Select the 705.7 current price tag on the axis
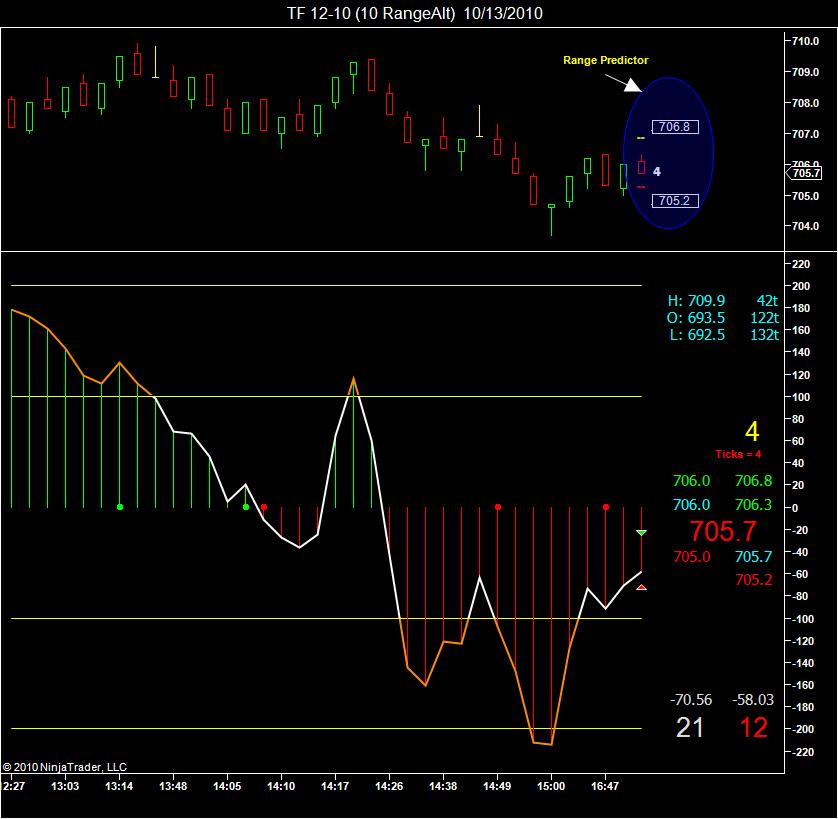The width and height of the screenshot is (838, 819). click(x=804, y=173)
